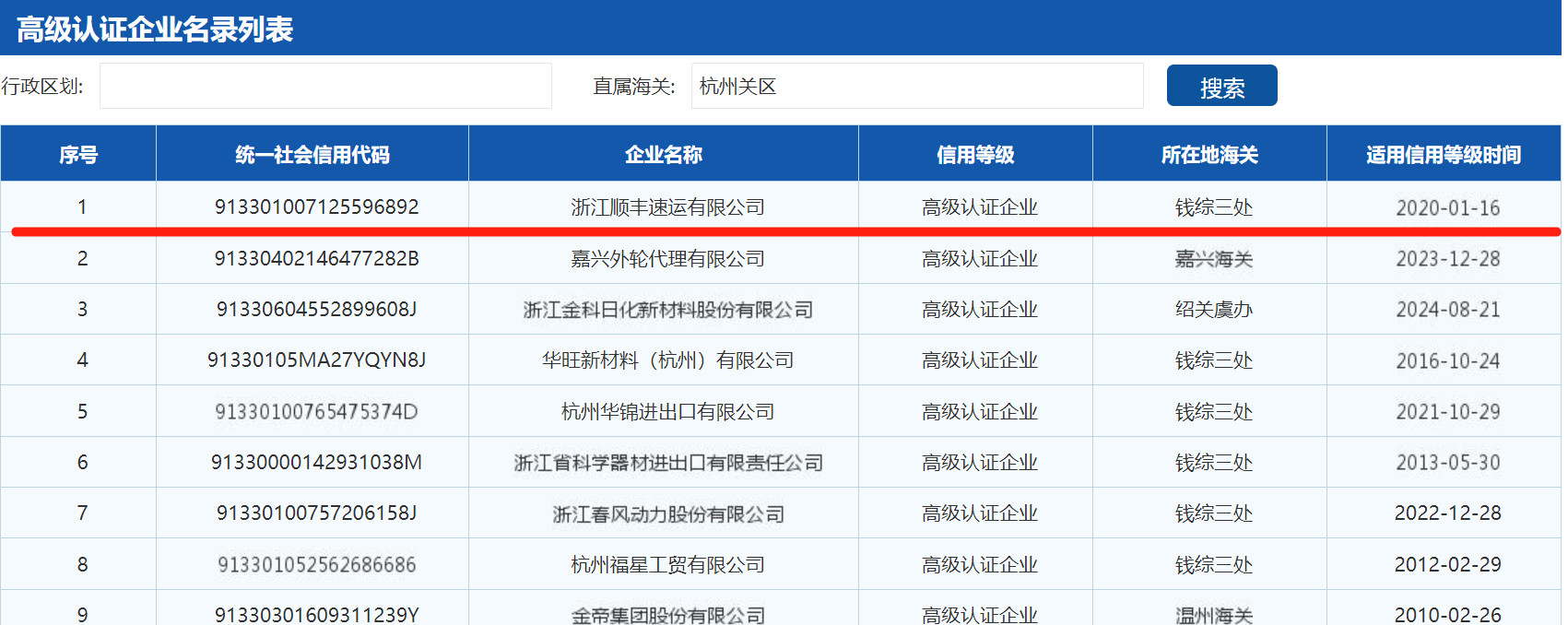This screenshot has width=1568, height=625.
Task: Click the 行政区划 input field
Action: tap(325, 87)
